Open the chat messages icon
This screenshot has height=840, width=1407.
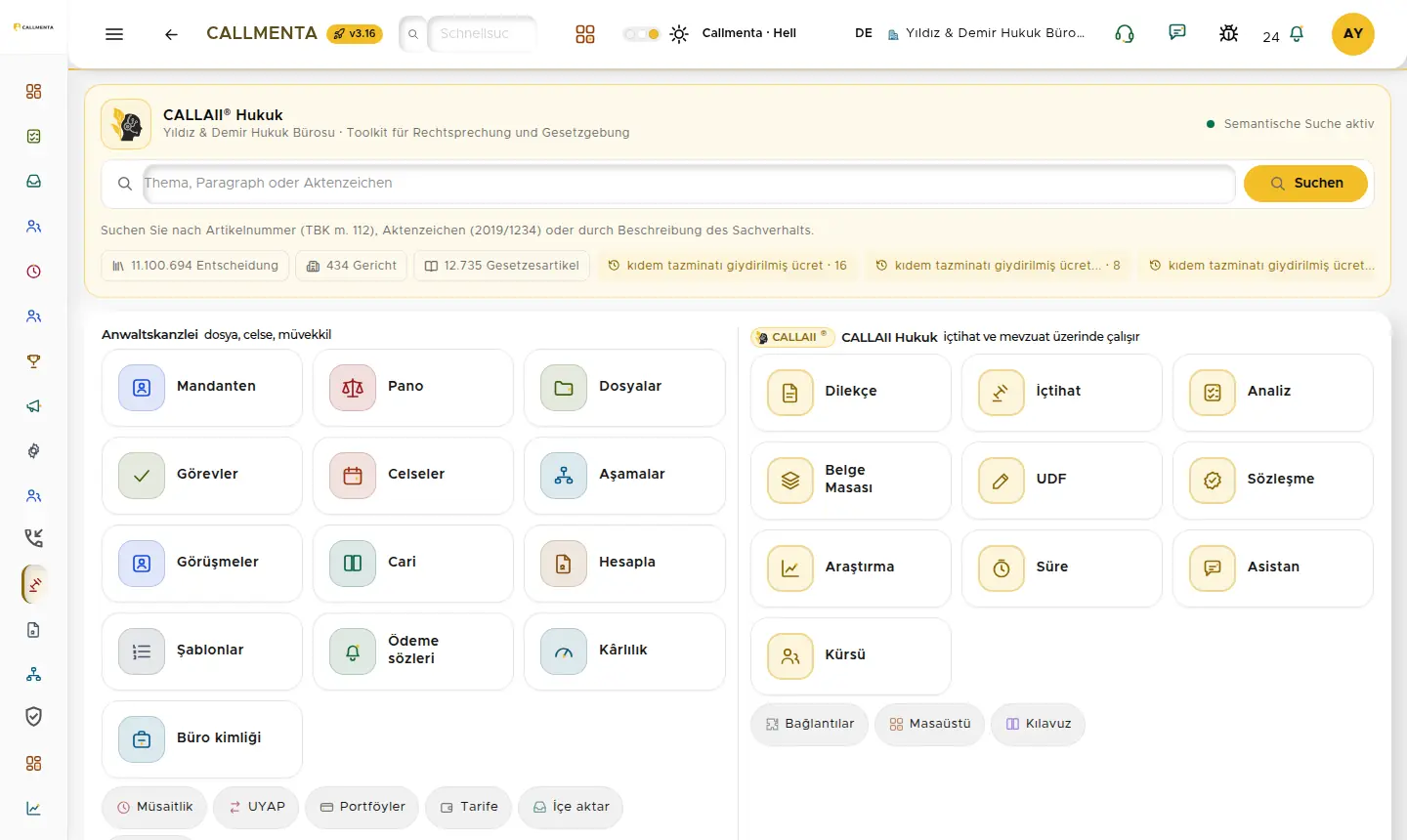[1177, 33]
